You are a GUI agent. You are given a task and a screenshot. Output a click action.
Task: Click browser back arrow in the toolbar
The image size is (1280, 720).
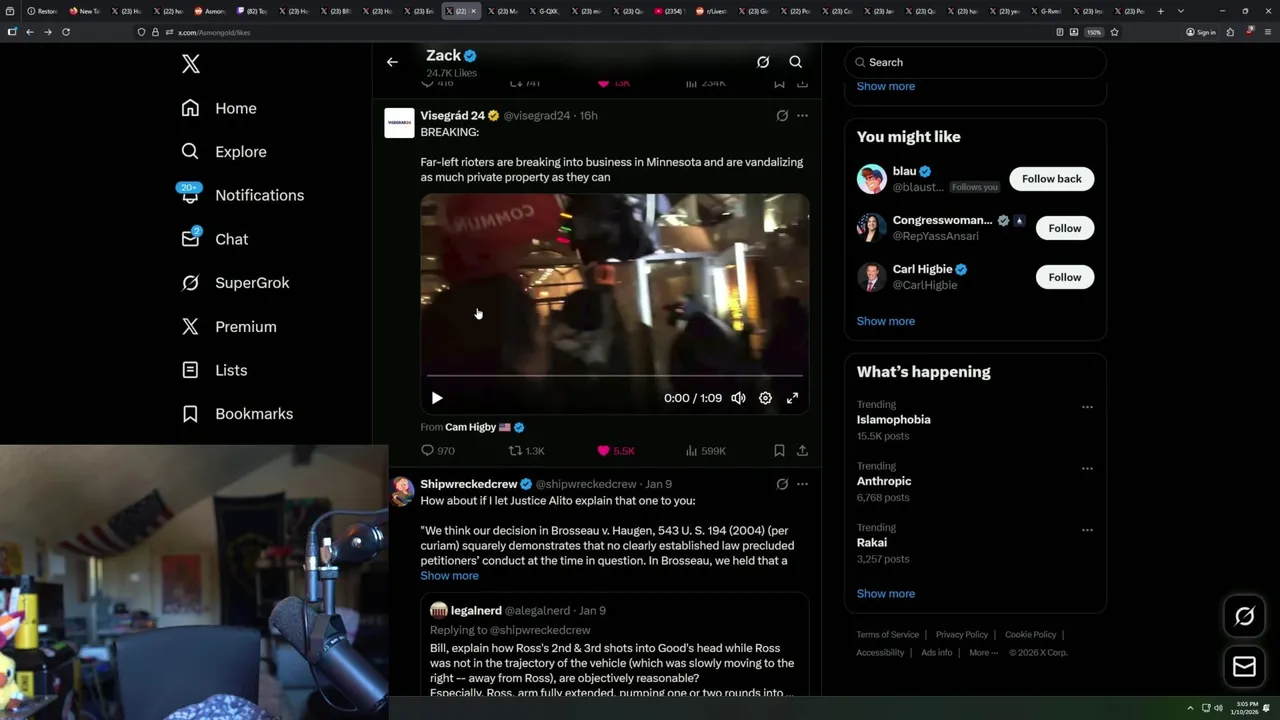click(30, 32)
